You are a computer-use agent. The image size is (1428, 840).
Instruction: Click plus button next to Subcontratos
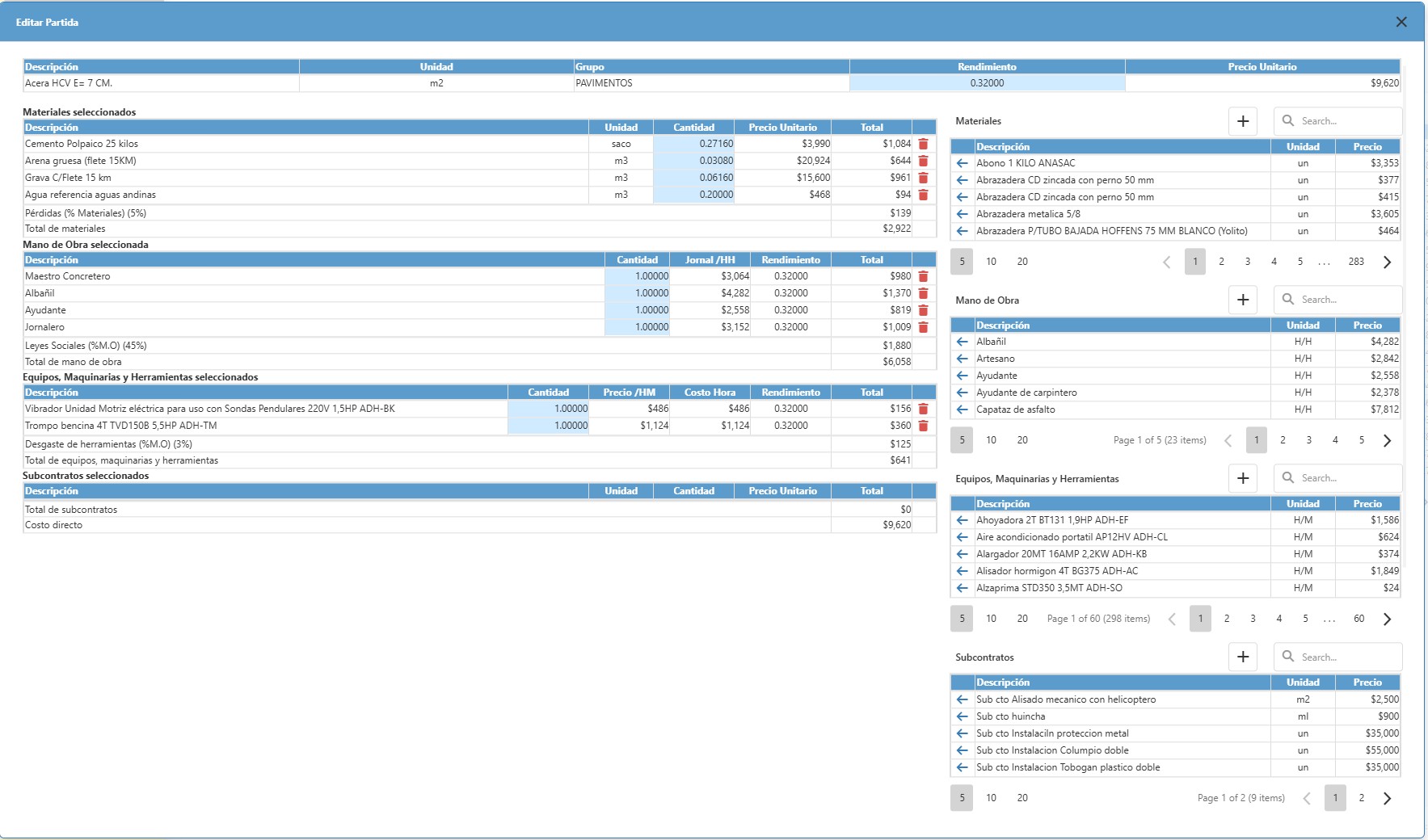1243,657
